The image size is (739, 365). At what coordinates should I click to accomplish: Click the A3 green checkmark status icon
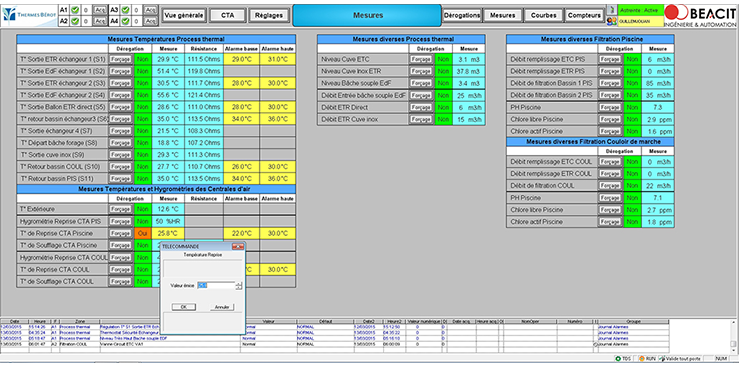tap(125, 9)
